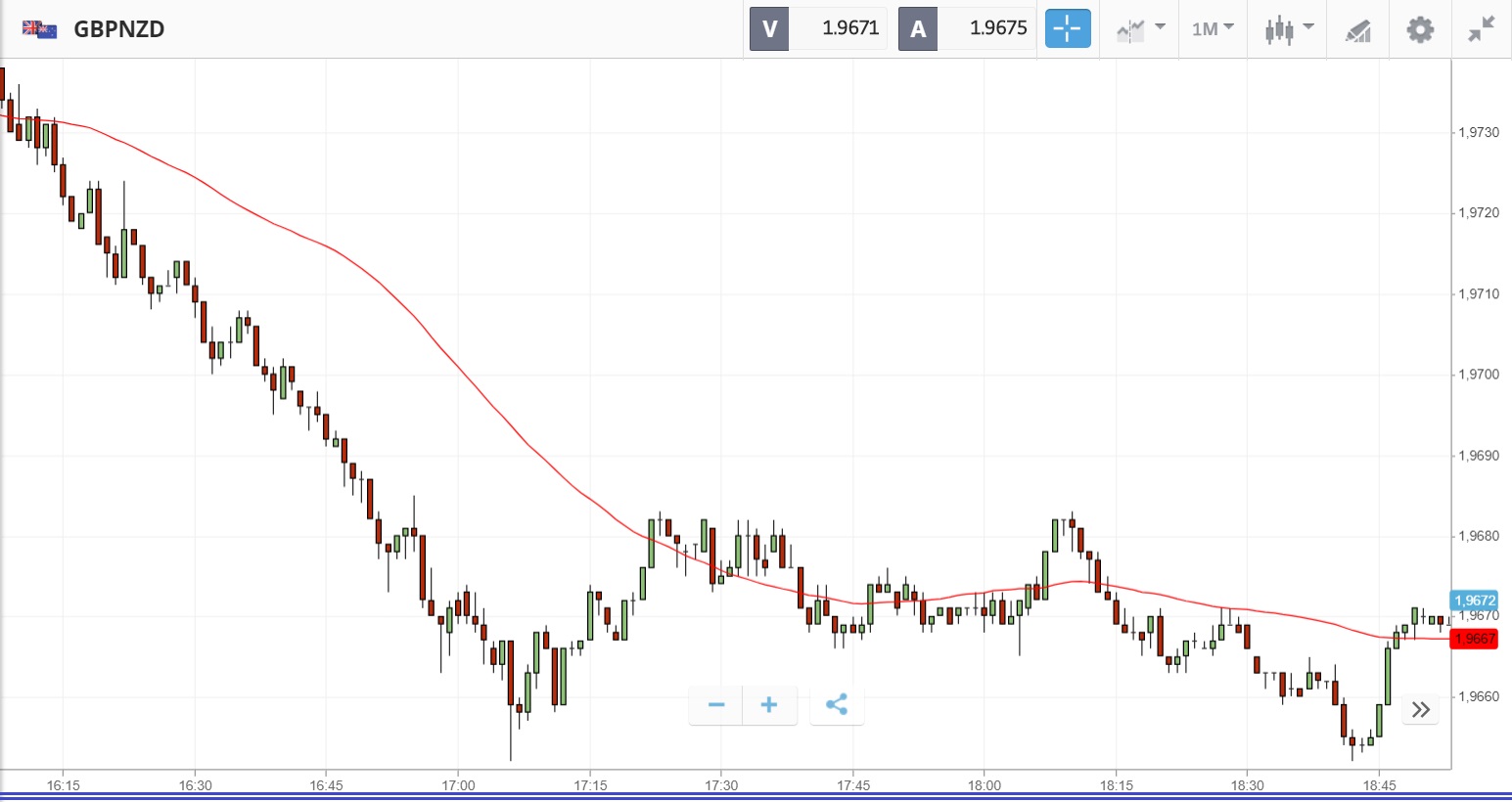Click the 1,9660 price axis label
Image resolution: width=1512 pixels, height=802 pixels.
click(x=1478, y=696)
